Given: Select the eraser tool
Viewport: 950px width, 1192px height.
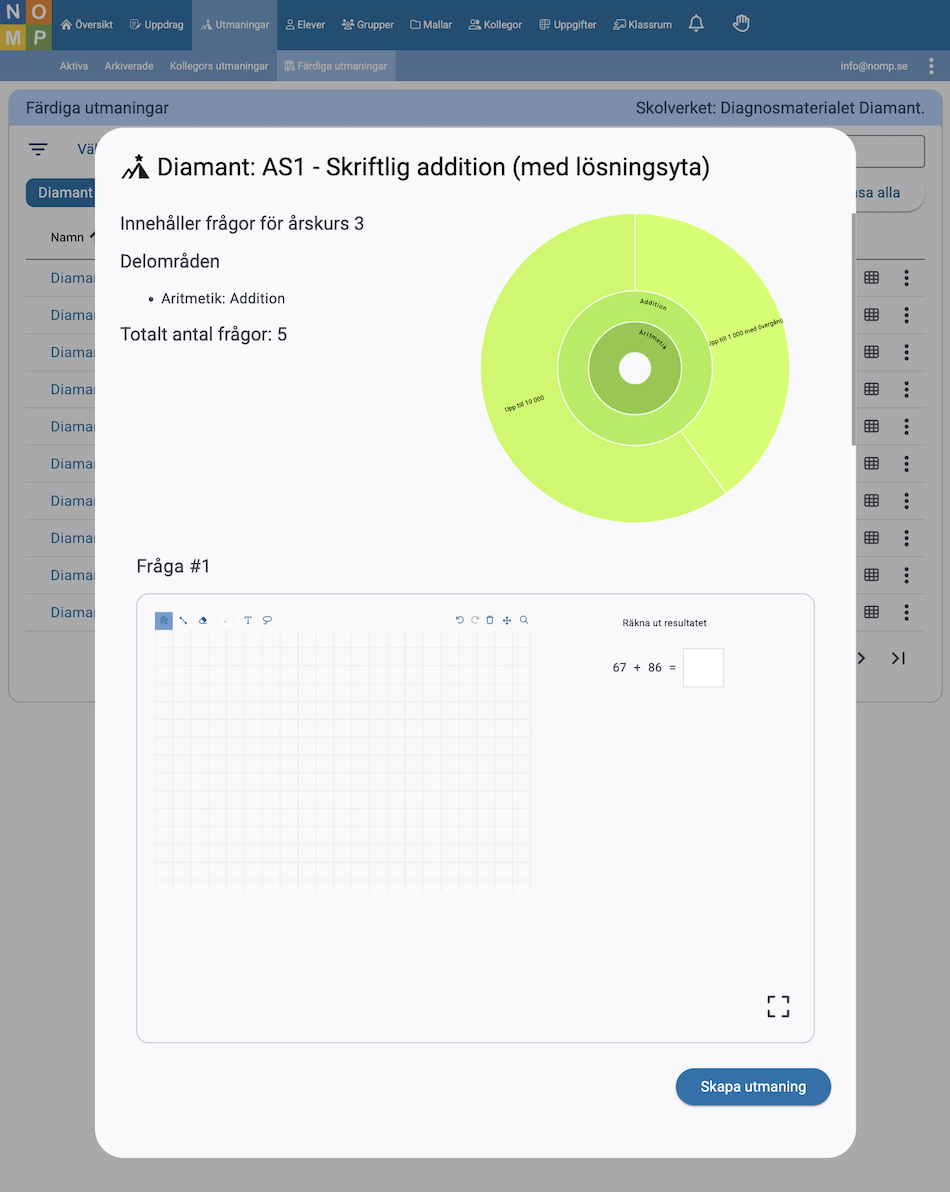Looking at the screenshot, I should coord(203,620).
